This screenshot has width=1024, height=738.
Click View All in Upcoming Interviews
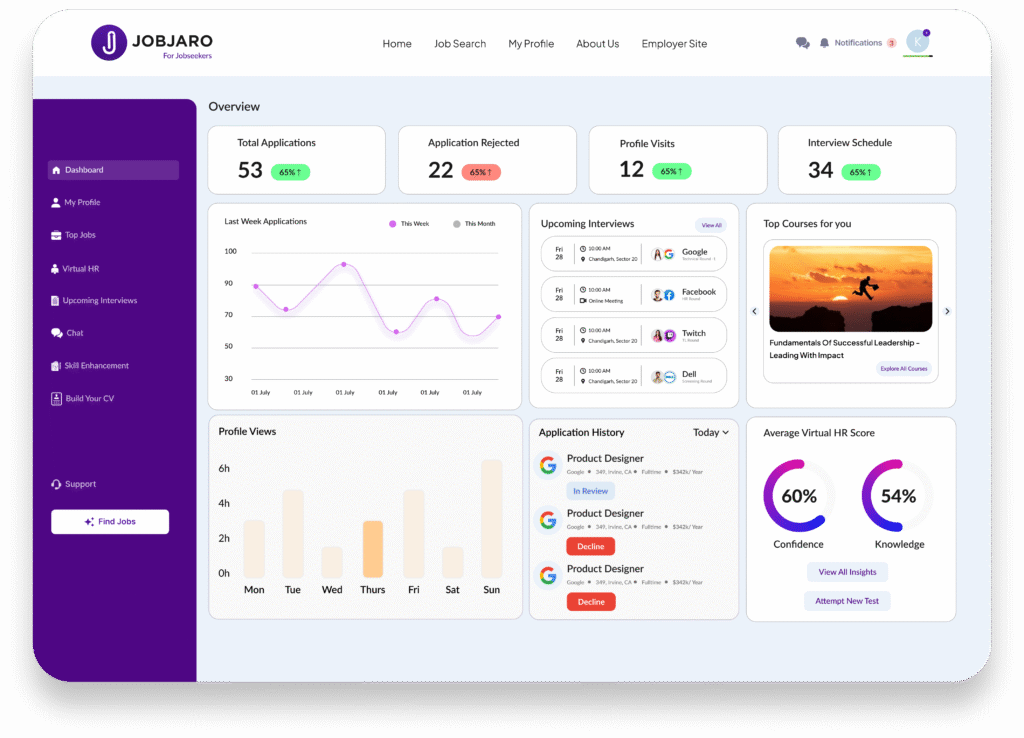point(711,225)
